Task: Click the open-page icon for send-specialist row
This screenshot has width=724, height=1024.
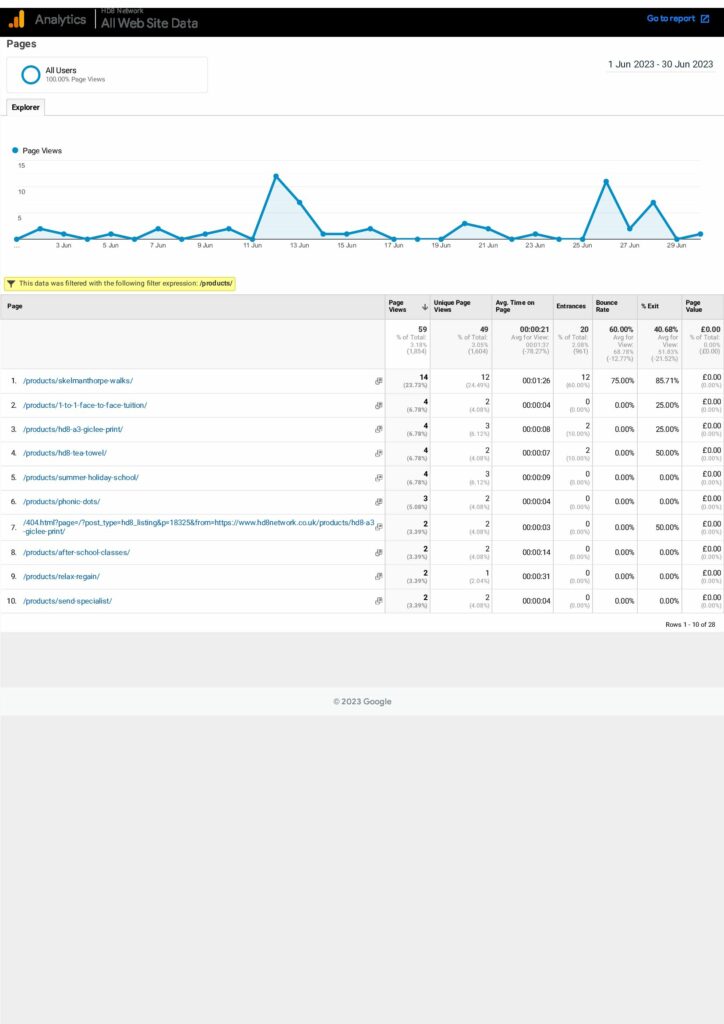Action: (x=379, y=601)
